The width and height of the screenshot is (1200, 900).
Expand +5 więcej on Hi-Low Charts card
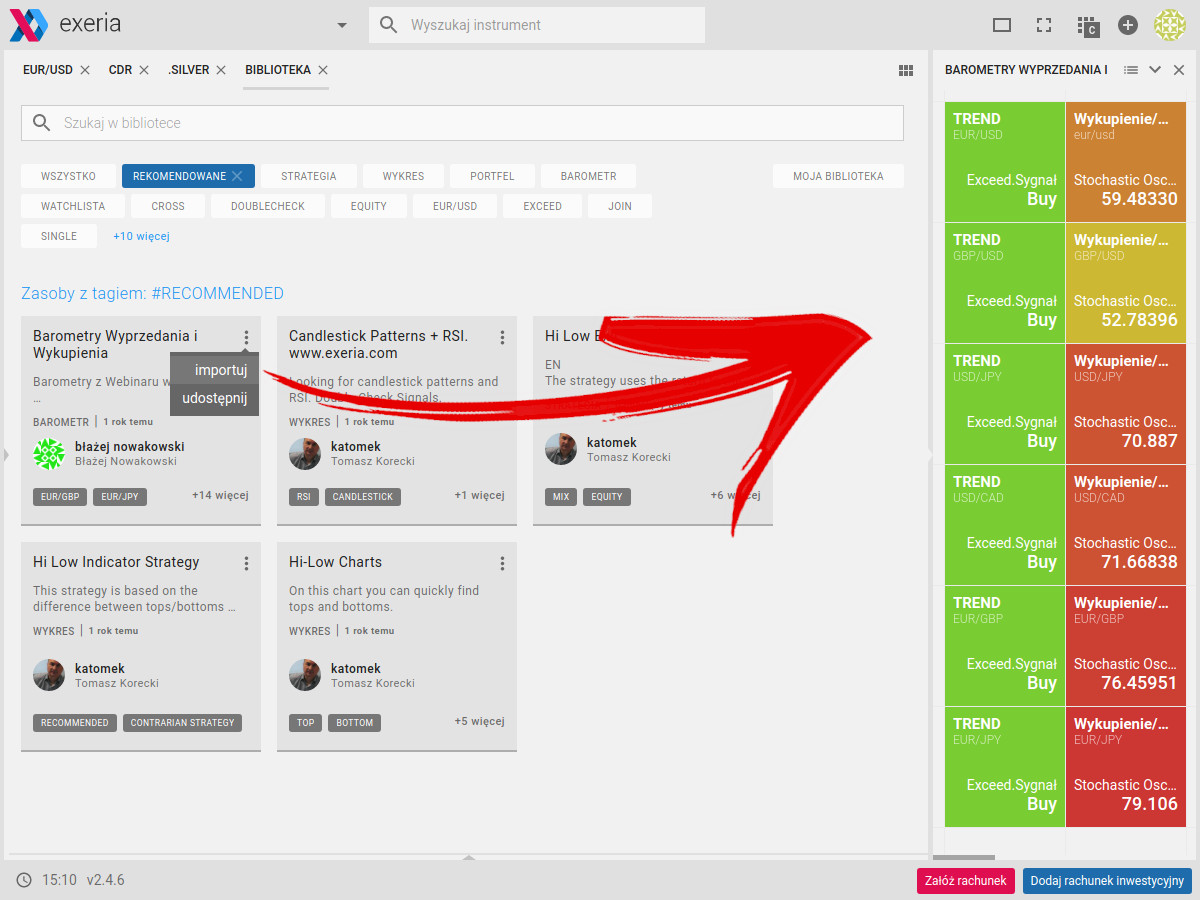pyautogui.click(x=479, y=721)
